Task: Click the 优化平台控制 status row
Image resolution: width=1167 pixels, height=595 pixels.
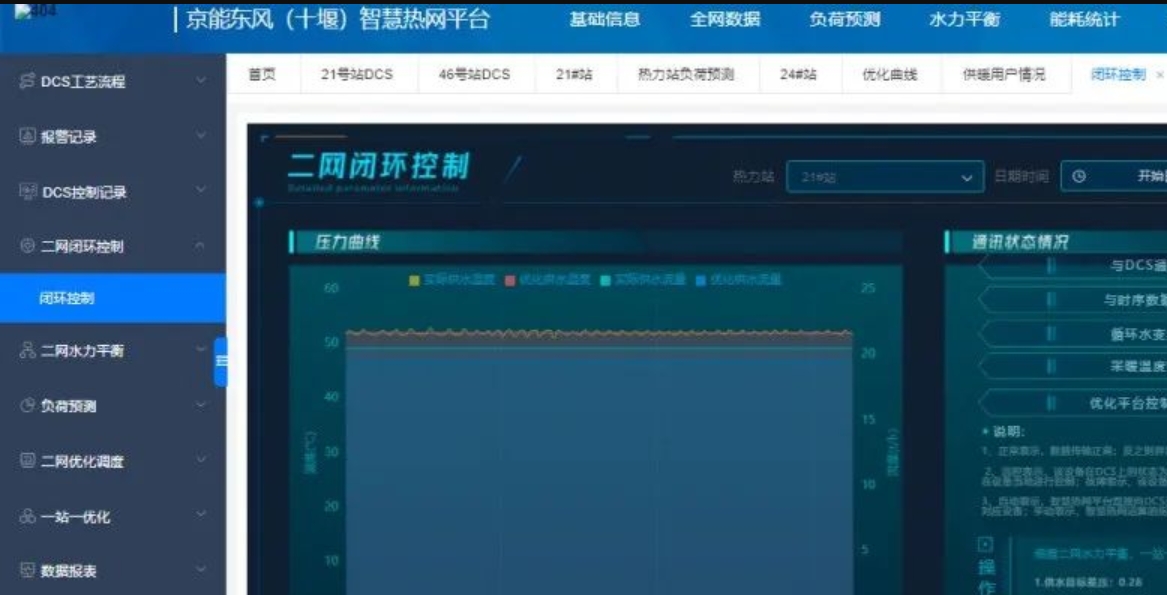Action: (x=1072, y=403)
